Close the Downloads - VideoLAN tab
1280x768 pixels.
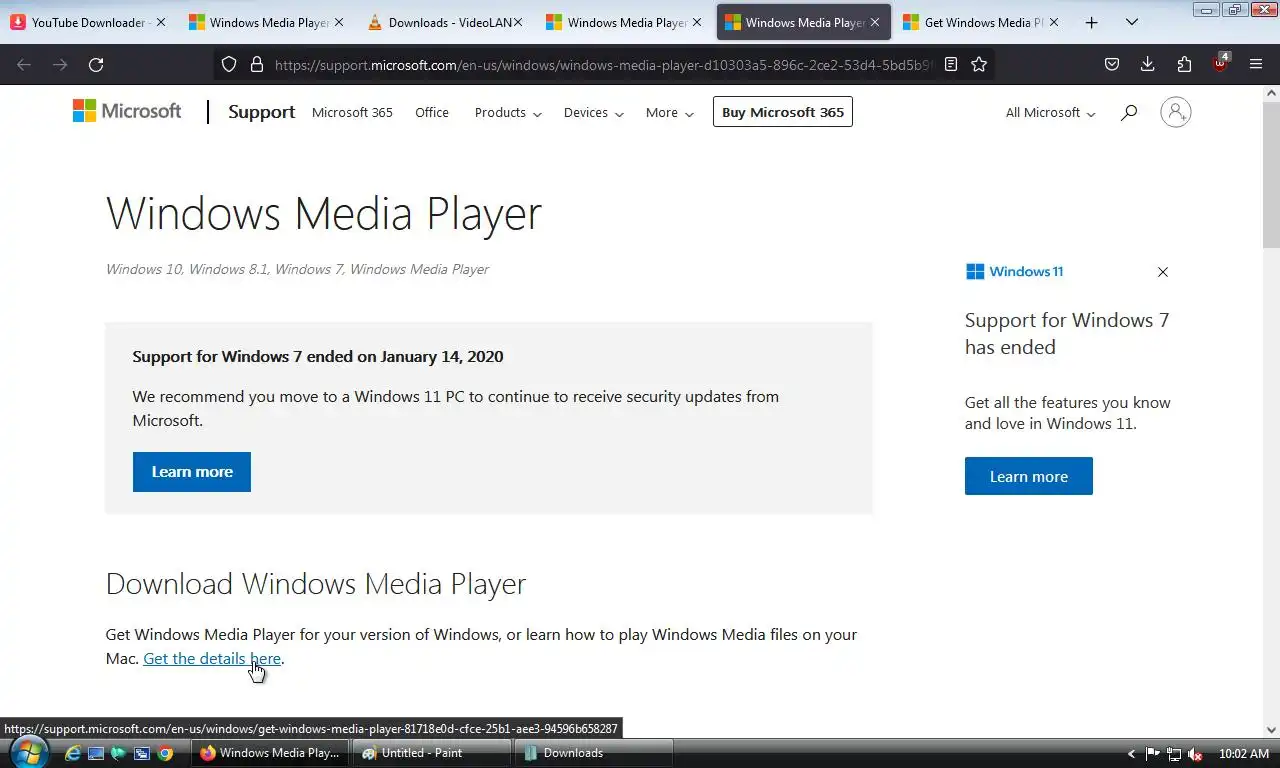coord(518,22)
